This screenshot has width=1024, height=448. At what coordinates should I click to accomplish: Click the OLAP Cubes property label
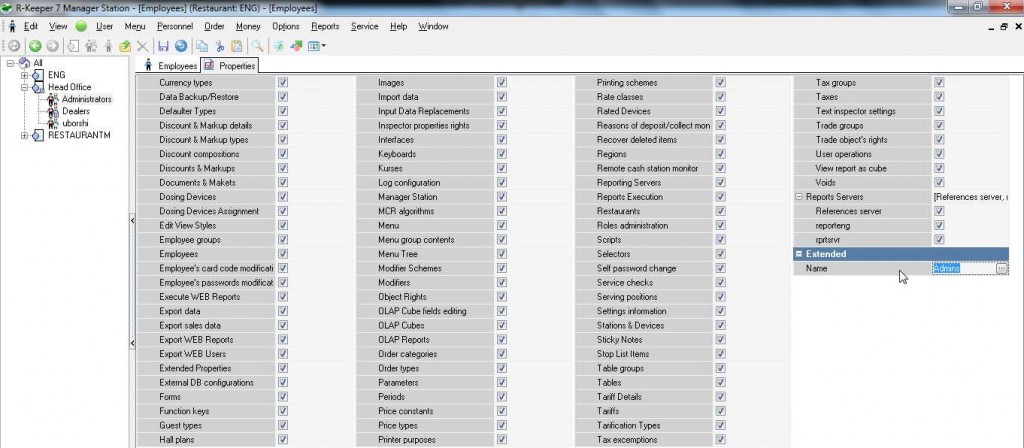tap(401, 325)
